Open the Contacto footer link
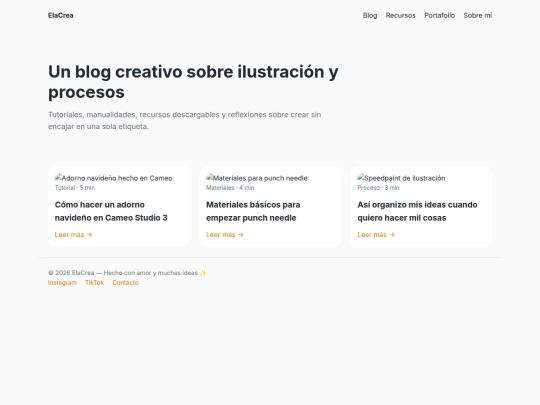The height and width of the screenshot is (405, 540). tap(125, 282)
